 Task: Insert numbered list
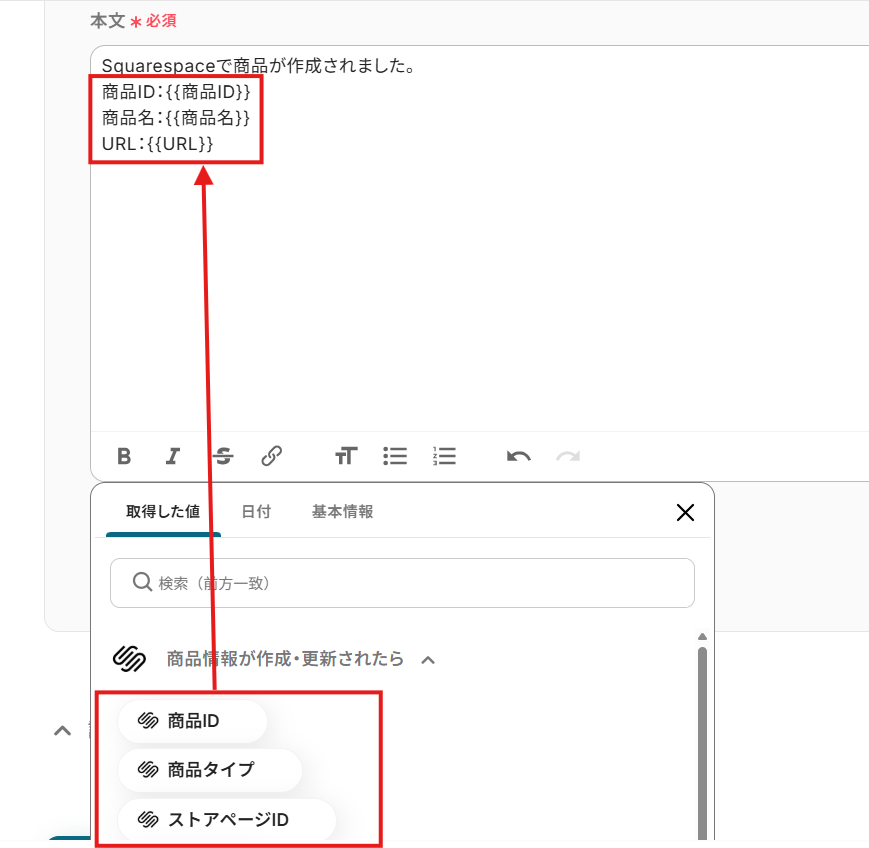point(444,456)
